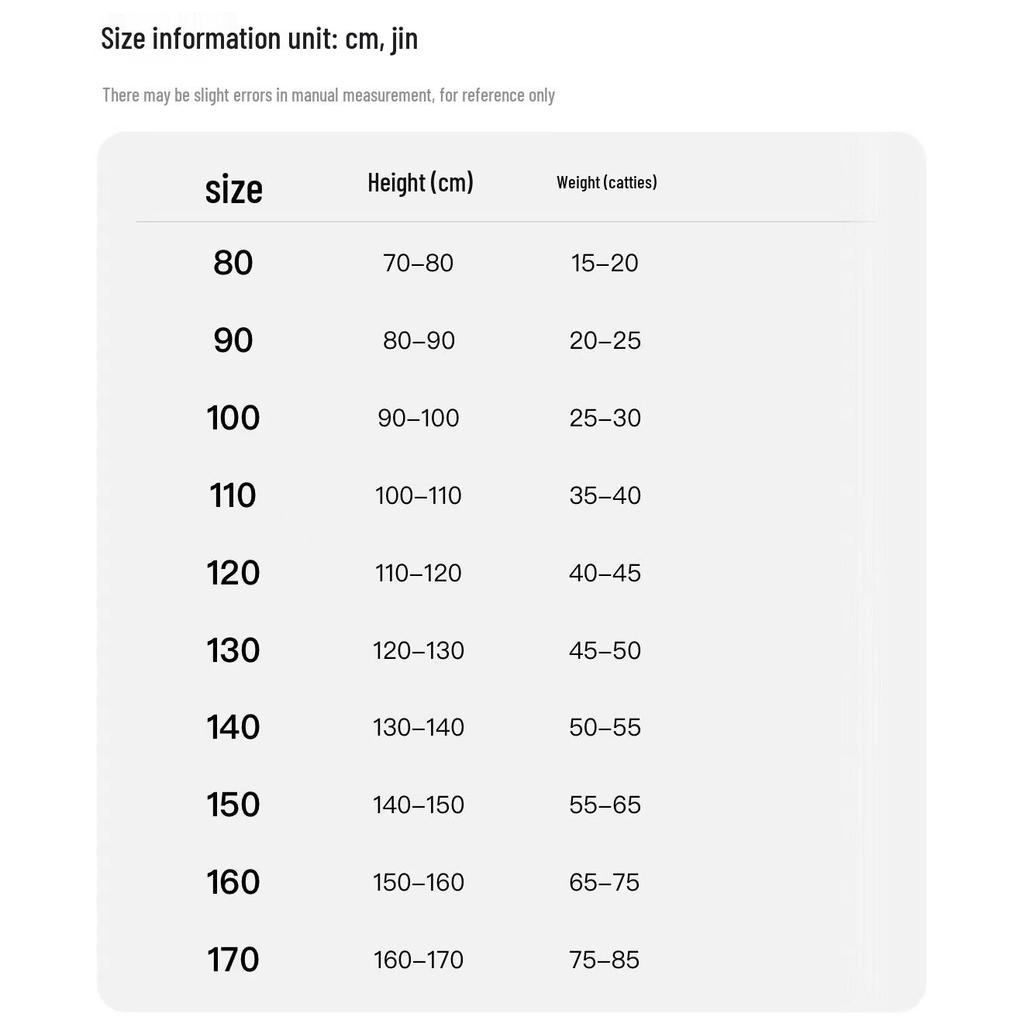Screen dimensions: 1024x1024
Task: Pick the bold size 90 row label
Action: pyautogui.click(x=233, y=340)
